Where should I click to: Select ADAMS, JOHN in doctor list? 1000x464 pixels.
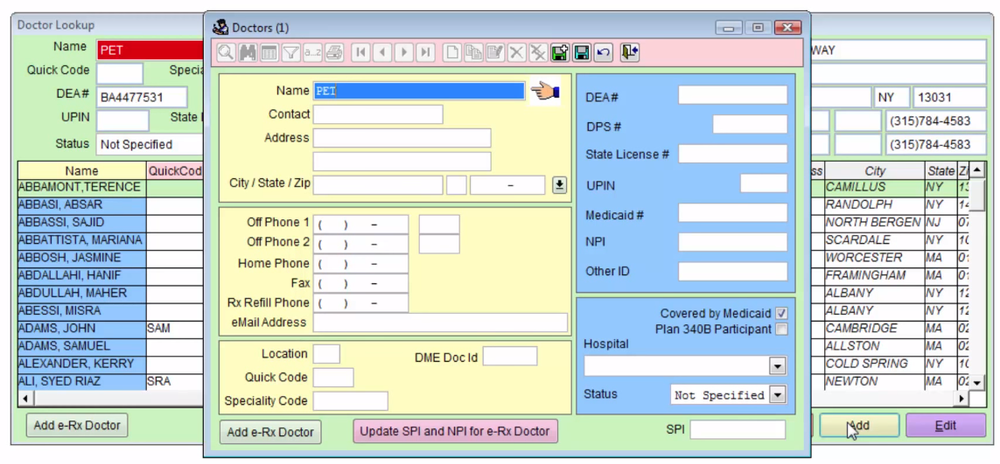coord(82,329)
